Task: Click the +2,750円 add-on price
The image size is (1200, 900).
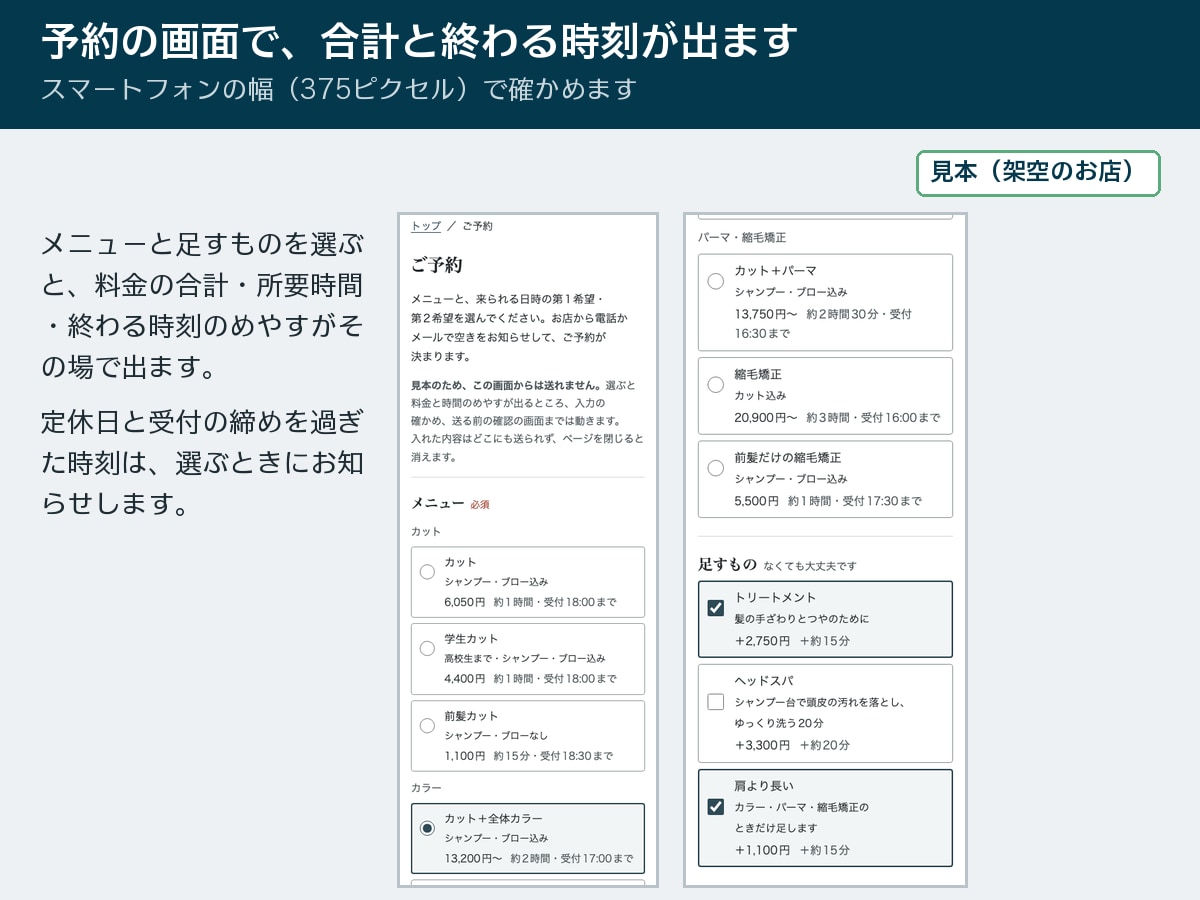Action: 762,641
